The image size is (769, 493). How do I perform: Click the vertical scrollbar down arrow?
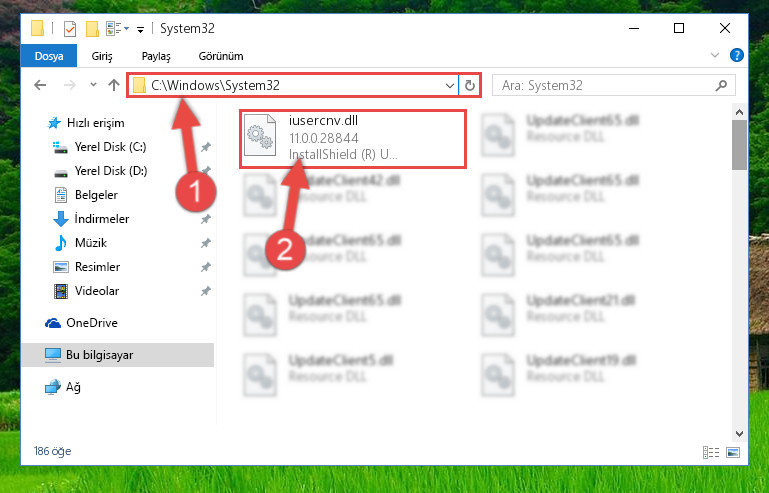[x=739, y=434]
